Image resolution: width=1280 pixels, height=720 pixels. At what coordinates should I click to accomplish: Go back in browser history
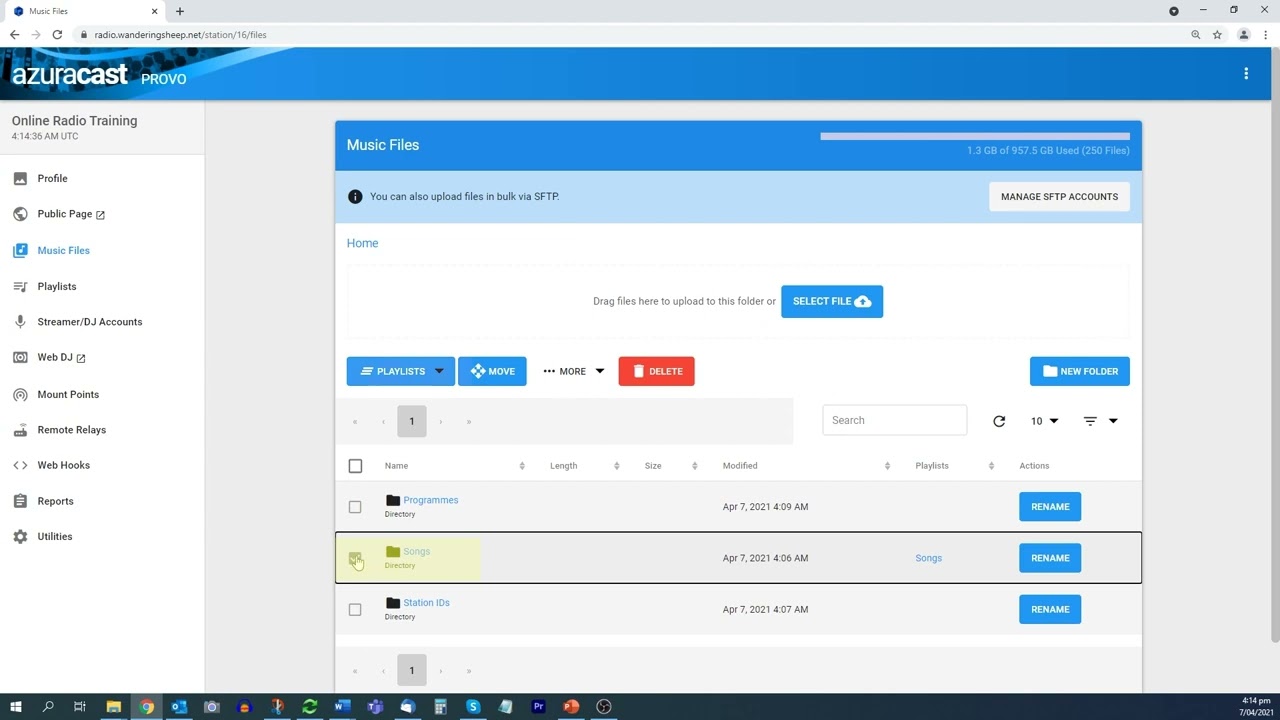pos(14,35)
